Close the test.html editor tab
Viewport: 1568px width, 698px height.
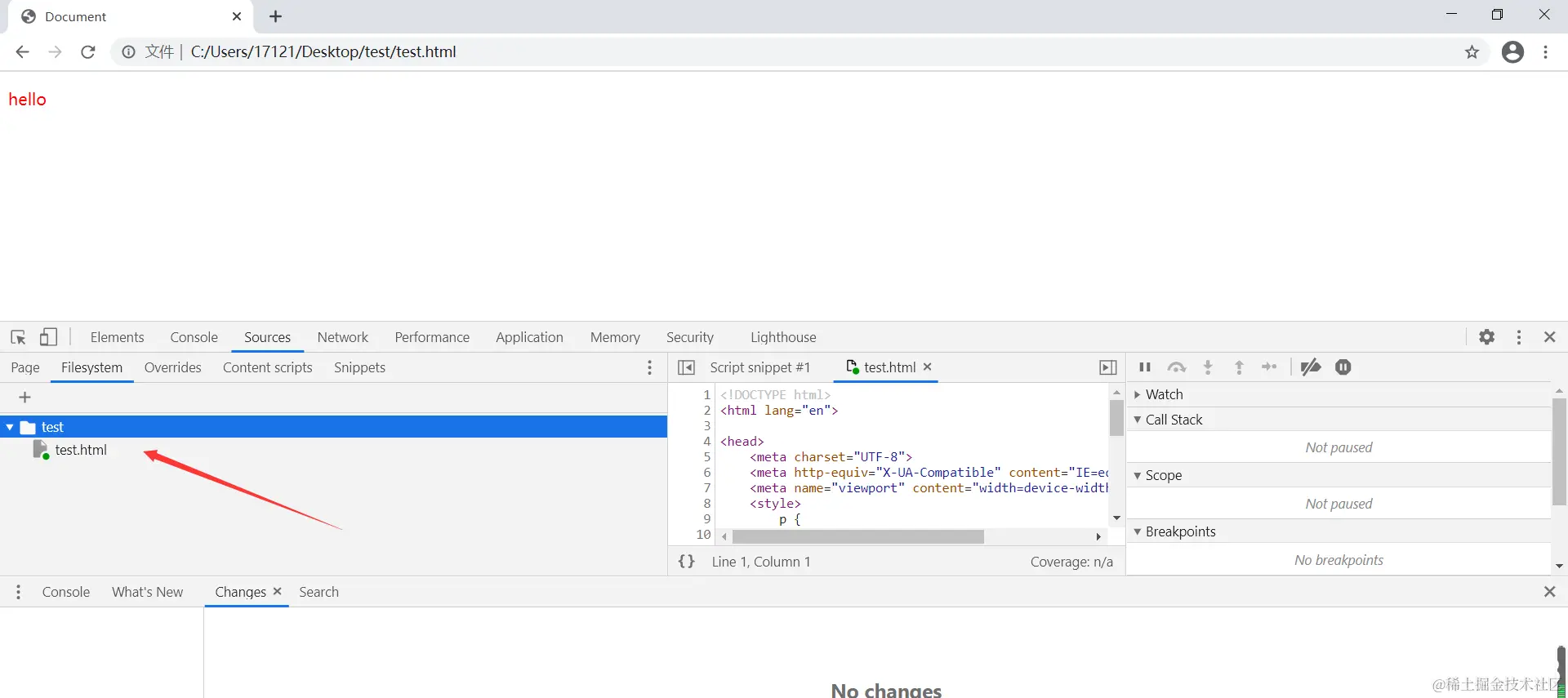coord(927,367)
